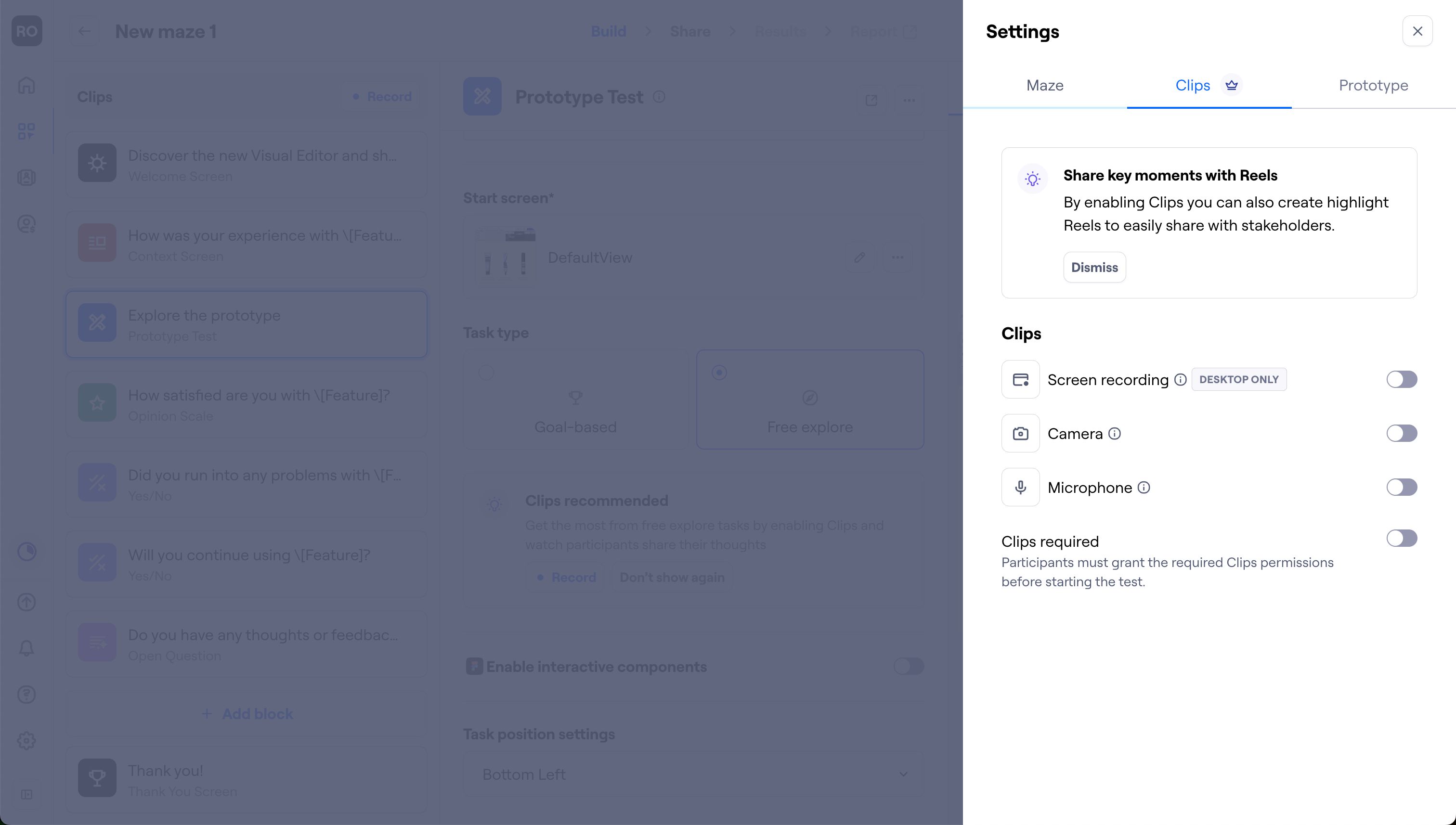Open DefaultView more options menu
The height and width of the screenshot is (825, 1456).
(x=897, y=257)
